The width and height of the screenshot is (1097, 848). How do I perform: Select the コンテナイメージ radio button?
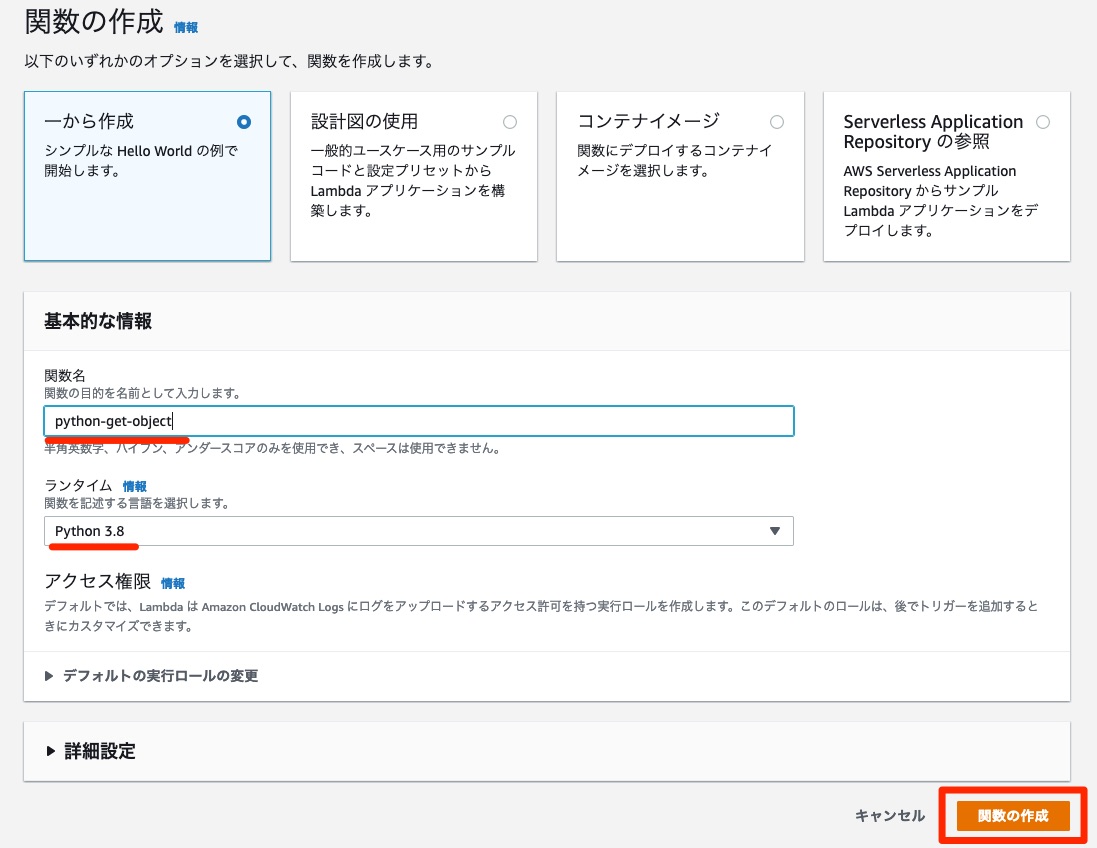tap(777, 122)
